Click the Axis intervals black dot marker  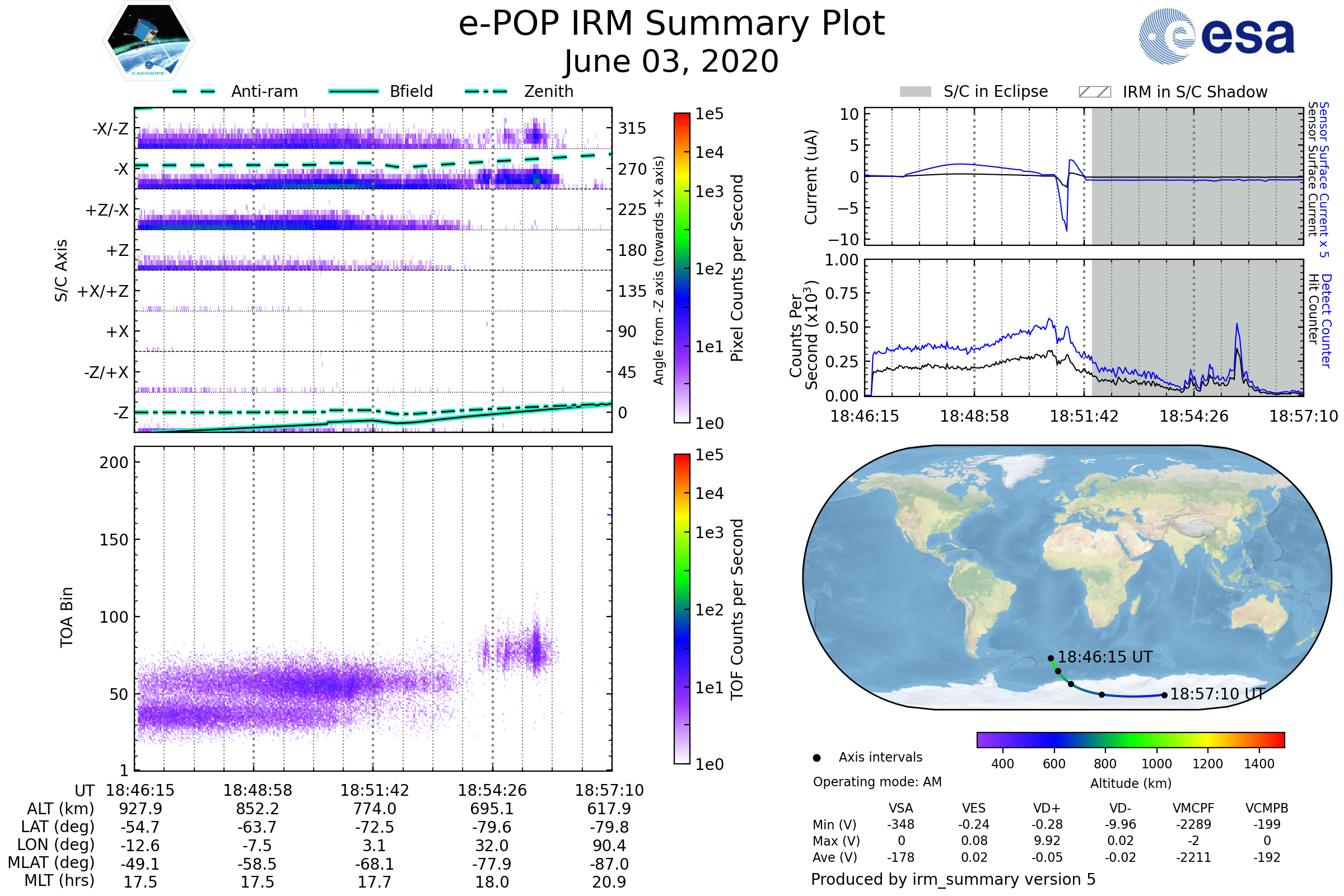[x=816, y=758]
